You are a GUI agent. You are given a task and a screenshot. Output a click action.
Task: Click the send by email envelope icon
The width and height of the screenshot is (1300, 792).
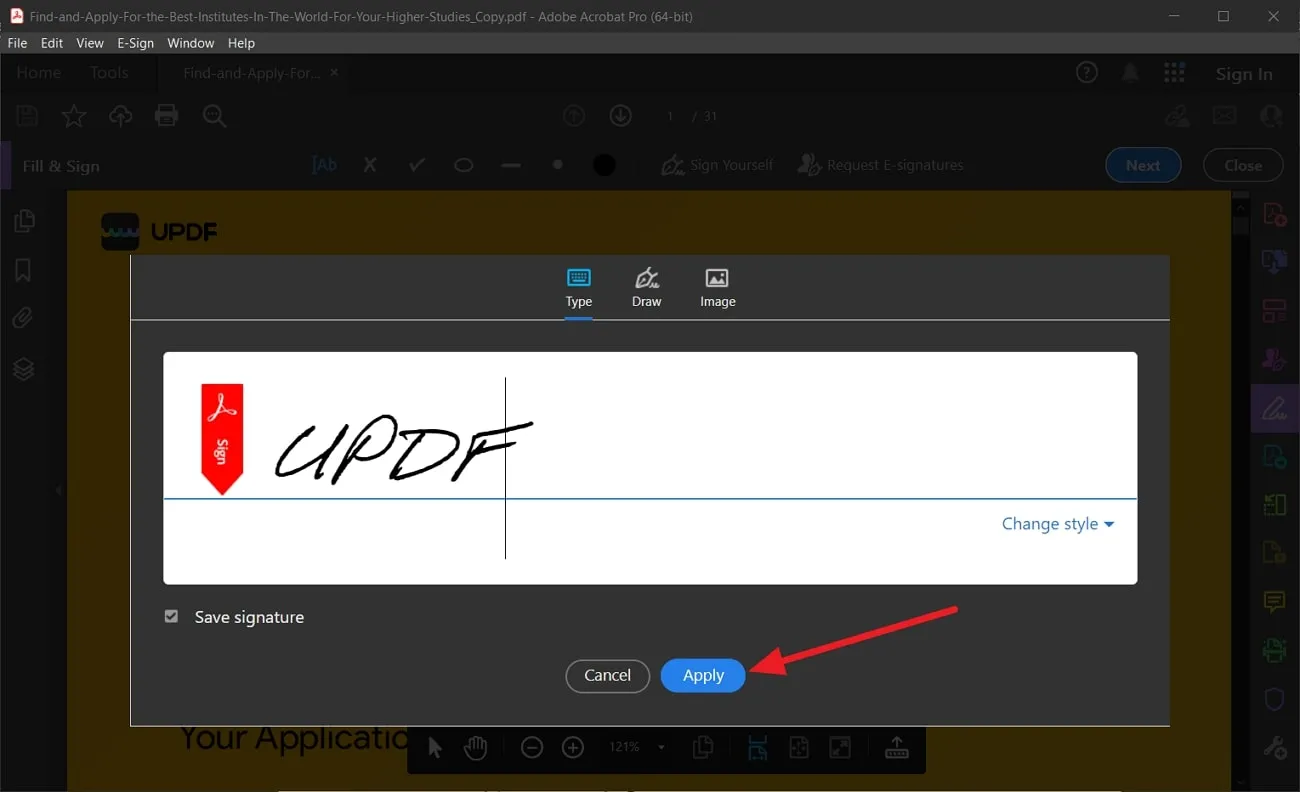(1225, 116)
